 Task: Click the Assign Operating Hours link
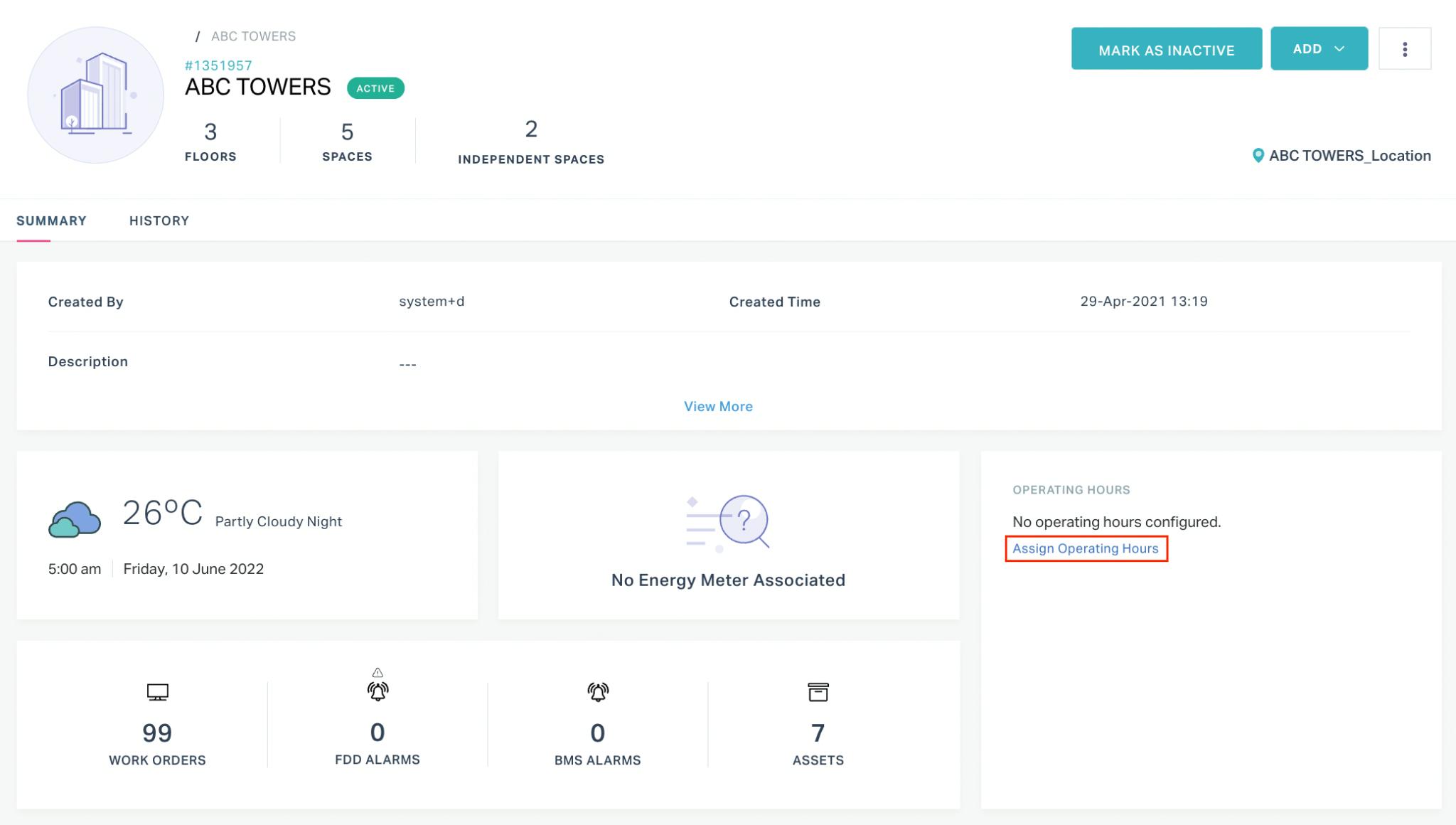click(x=1085, y=548)
